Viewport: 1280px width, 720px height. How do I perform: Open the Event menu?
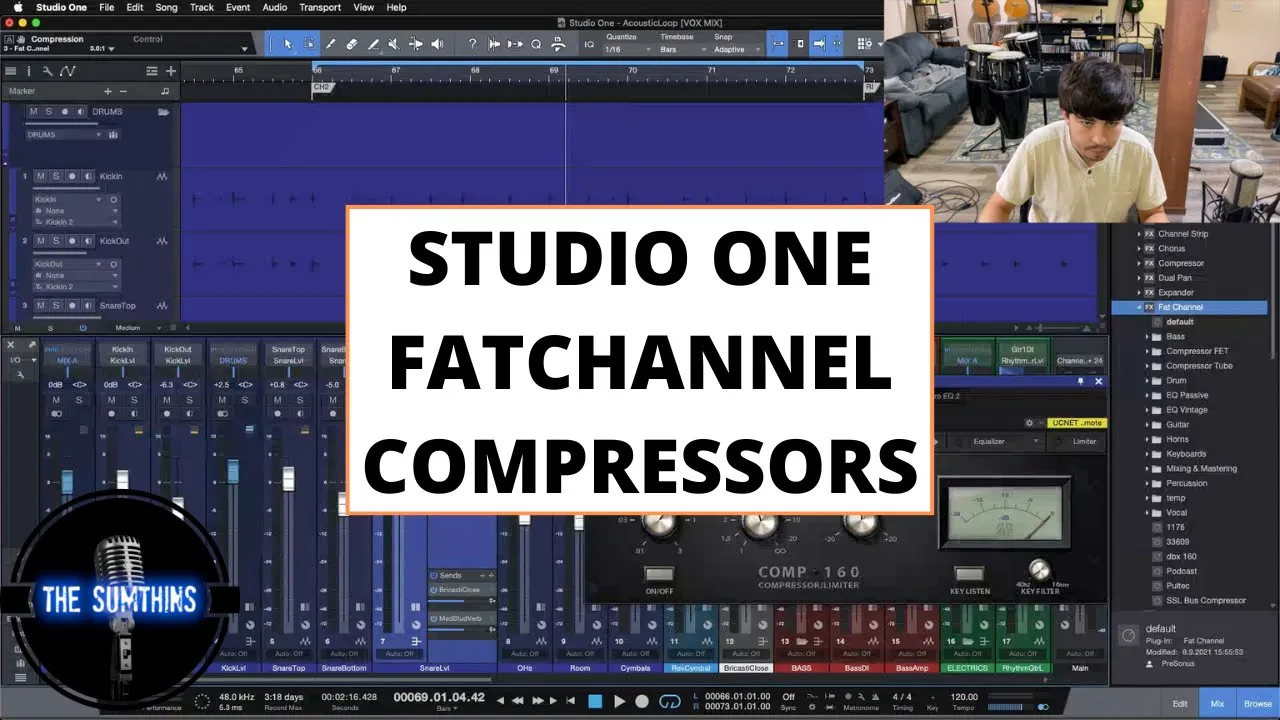tap(238, 7)
